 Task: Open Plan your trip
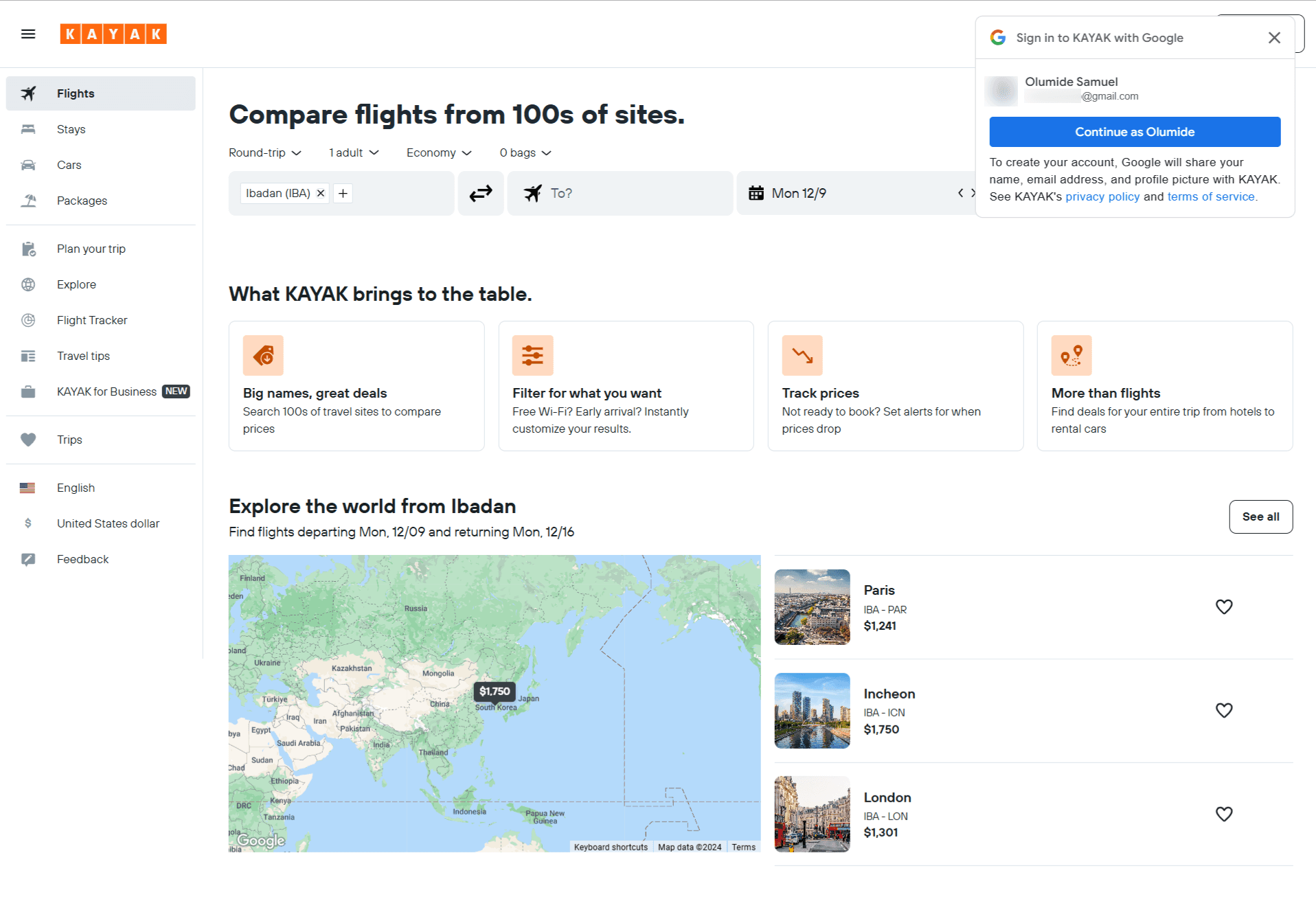click(x=101, y=249)
